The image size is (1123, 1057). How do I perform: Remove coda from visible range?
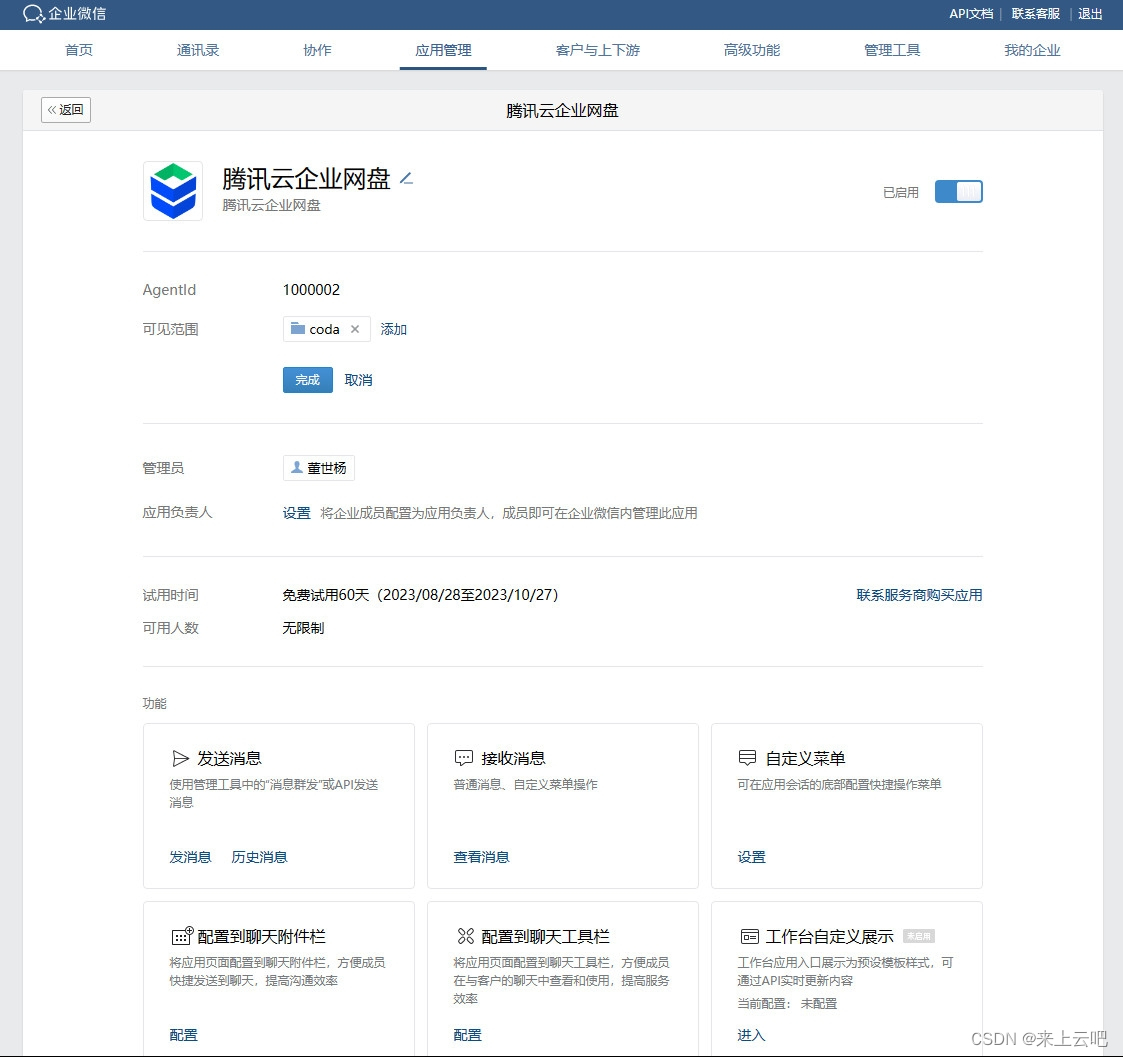tap(355, 329)
